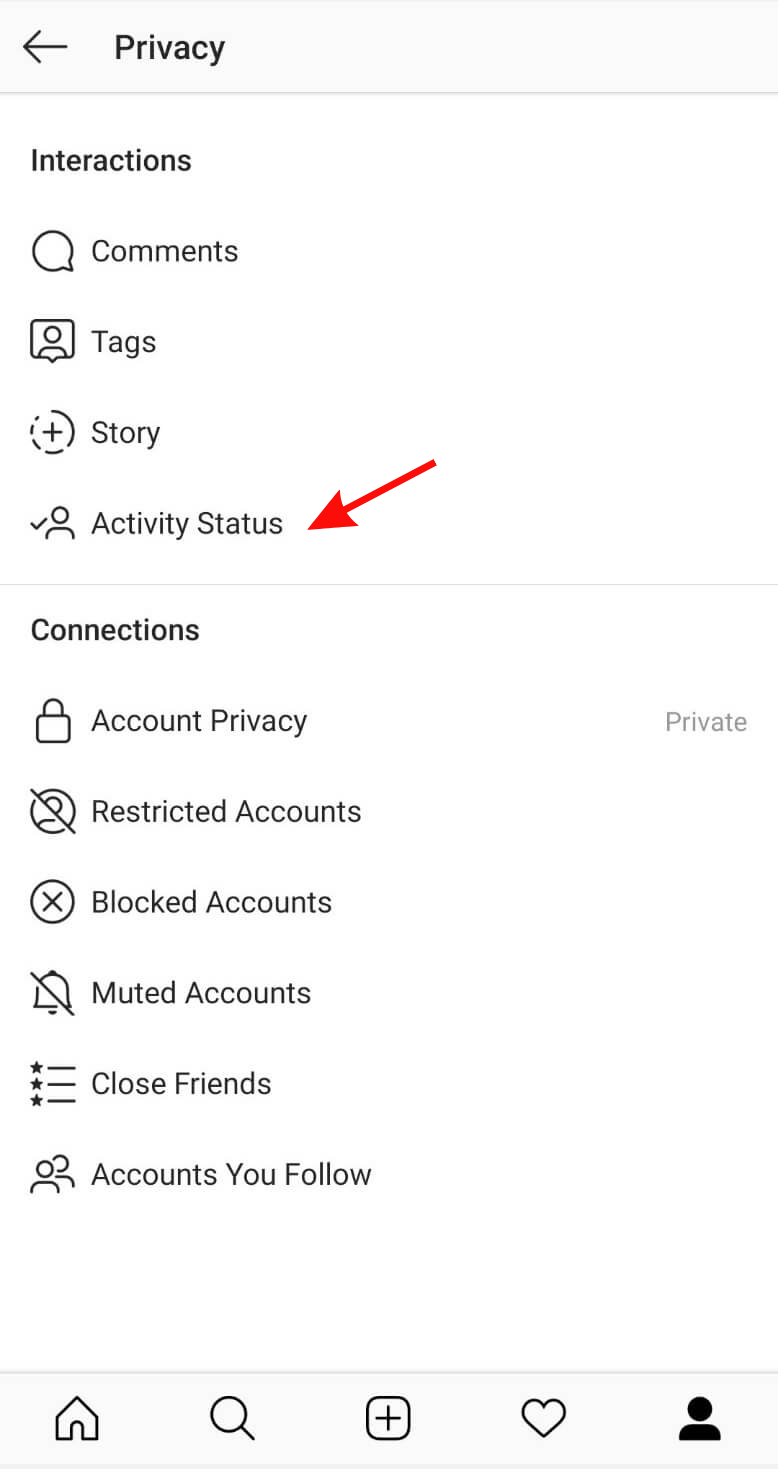Click the Activity Status person-check icon

(53, 524)
